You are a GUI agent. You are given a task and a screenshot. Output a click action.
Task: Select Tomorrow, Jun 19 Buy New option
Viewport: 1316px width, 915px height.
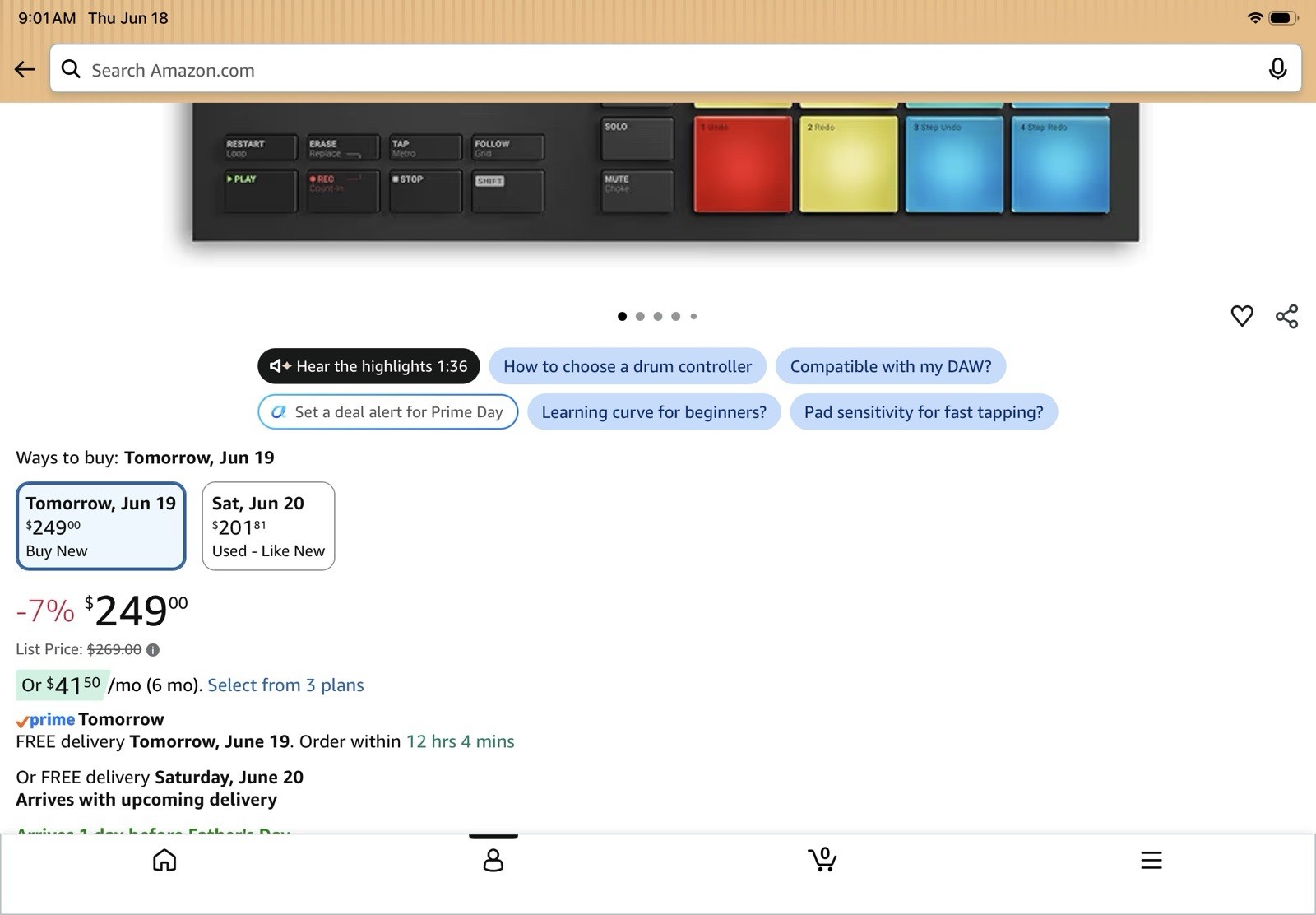click(x=101, y=526)
